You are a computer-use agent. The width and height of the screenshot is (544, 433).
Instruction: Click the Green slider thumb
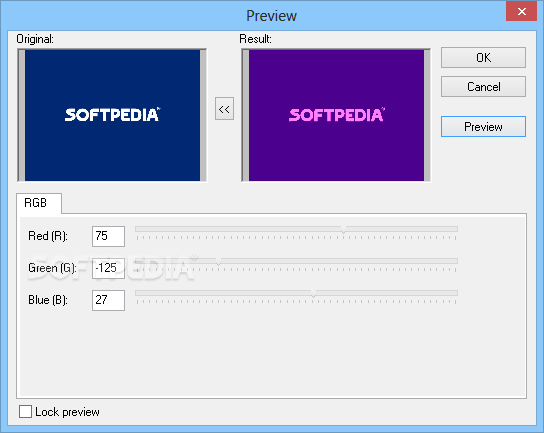click(x=218, y=262)
